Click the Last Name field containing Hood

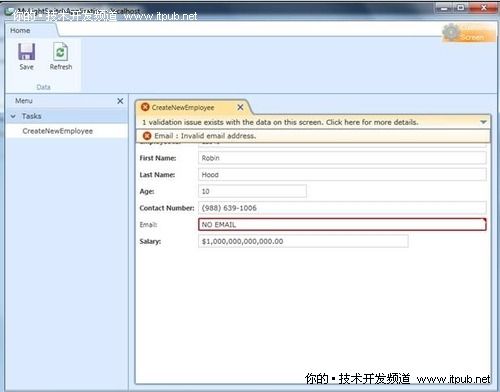(342, 175)
